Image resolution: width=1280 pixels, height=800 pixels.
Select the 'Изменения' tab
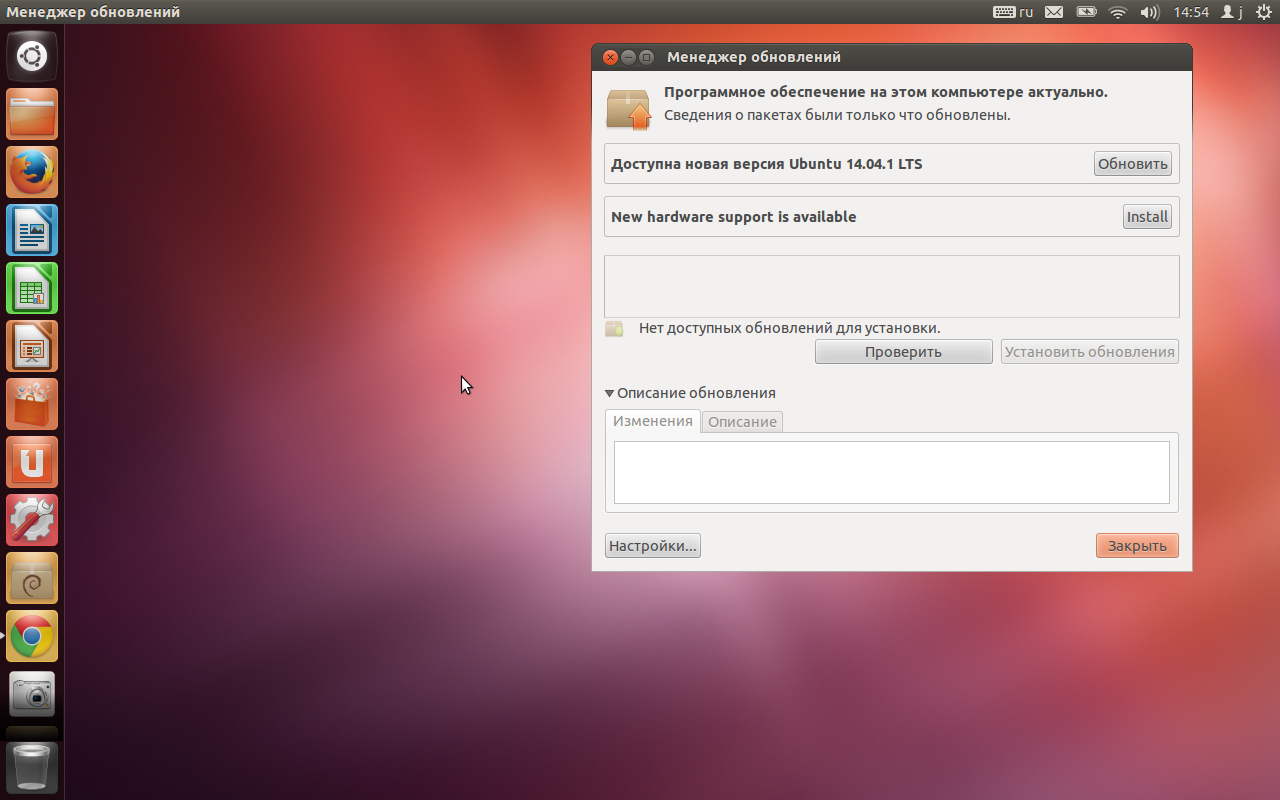point(653,421)
